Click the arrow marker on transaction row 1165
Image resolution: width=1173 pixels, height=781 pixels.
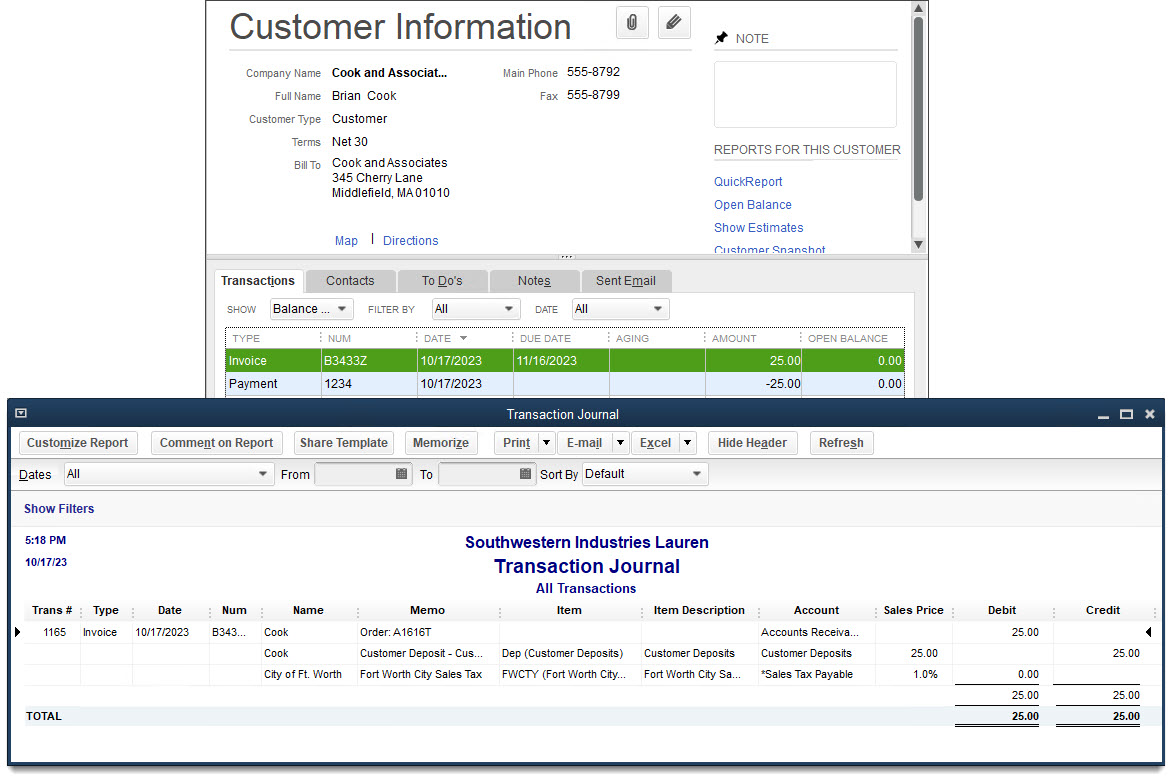pos(17,631)
